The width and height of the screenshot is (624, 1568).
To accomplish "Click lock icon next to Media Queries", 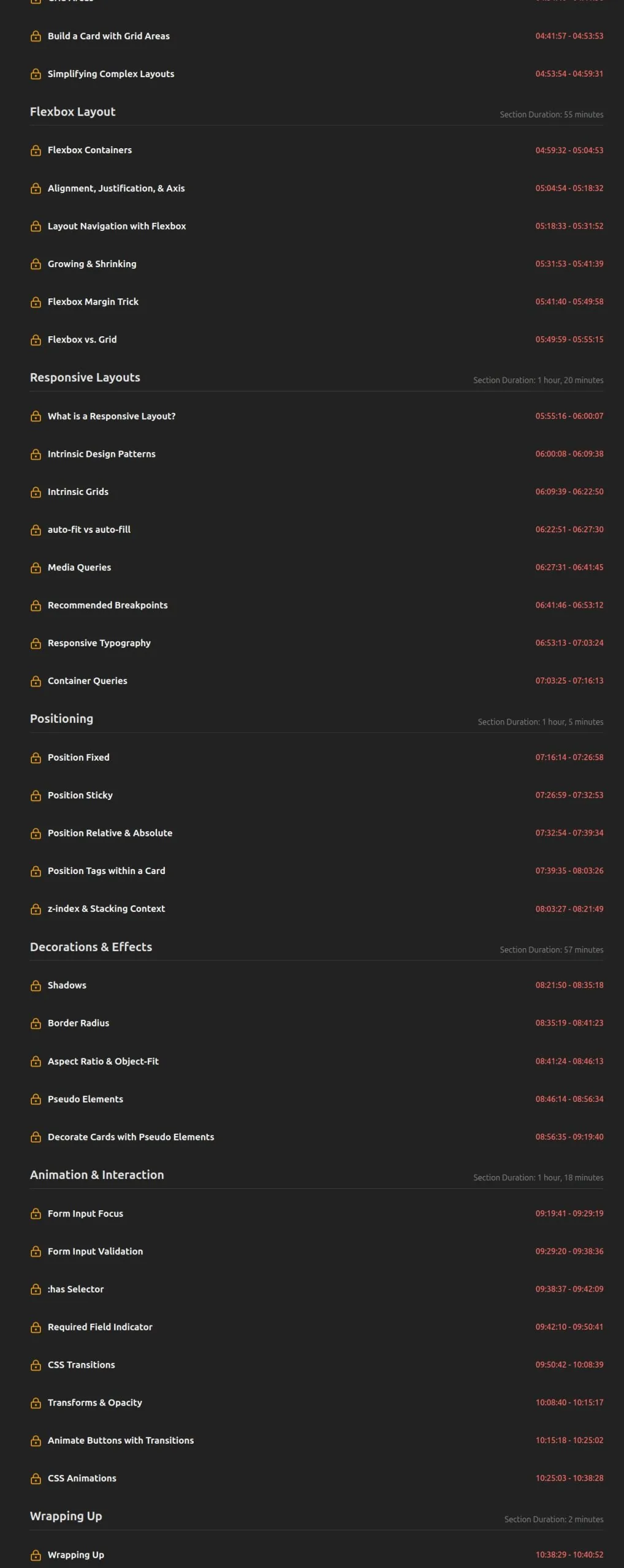I will tap(36, 567).
